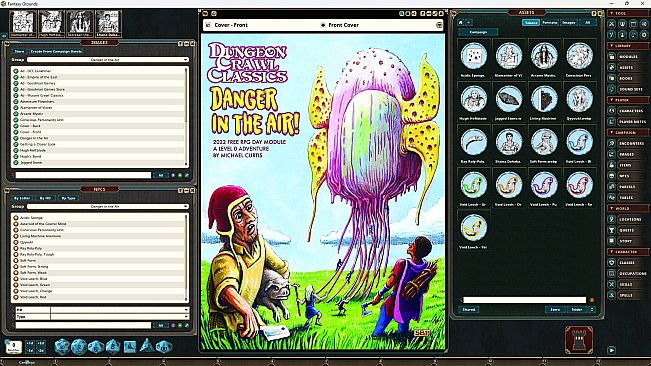Open Story in World sidebar
The image size is (651, 366).
tap(628, 241)
